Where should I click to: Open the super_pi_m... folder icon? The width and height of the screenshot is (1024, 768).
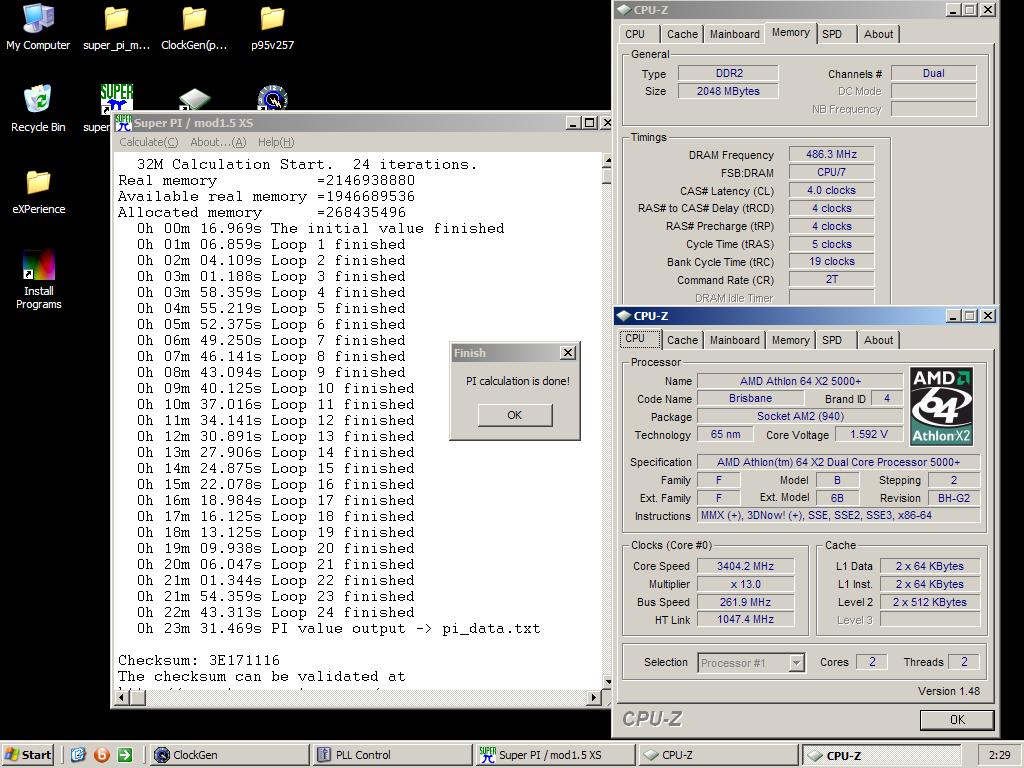116,26
